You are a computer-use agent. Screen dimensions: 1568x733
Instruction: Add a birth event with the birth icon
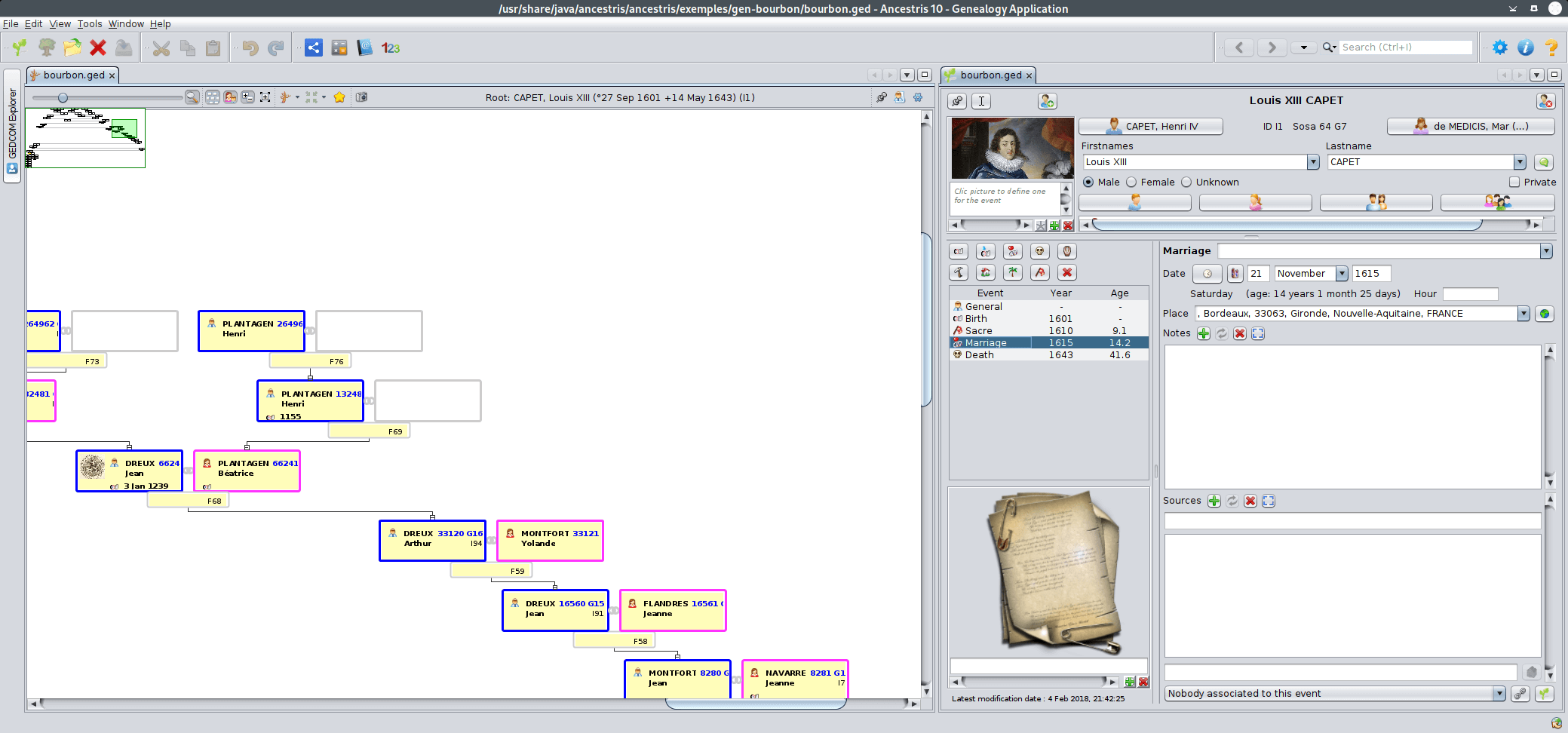tap(959, 251)
